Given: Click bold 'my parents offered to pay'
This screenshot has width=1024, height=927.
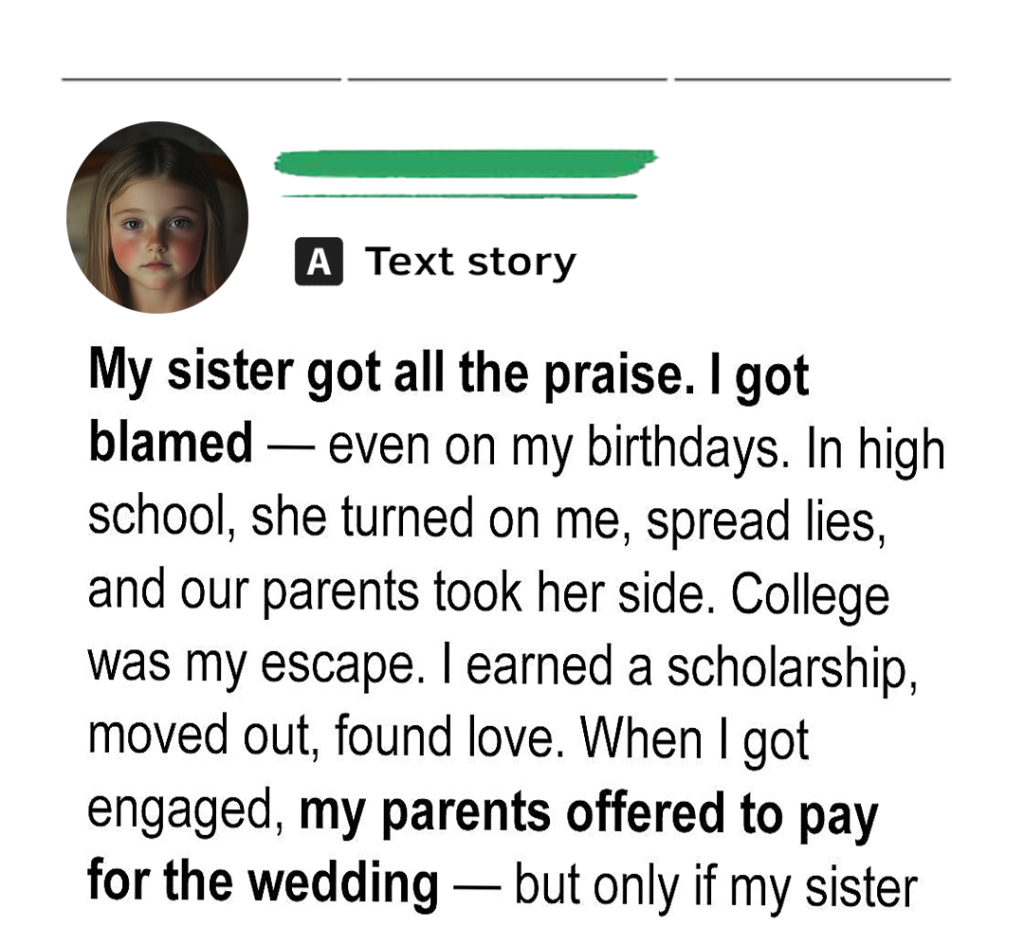Looking at the screenshot, I should (588, 813).
